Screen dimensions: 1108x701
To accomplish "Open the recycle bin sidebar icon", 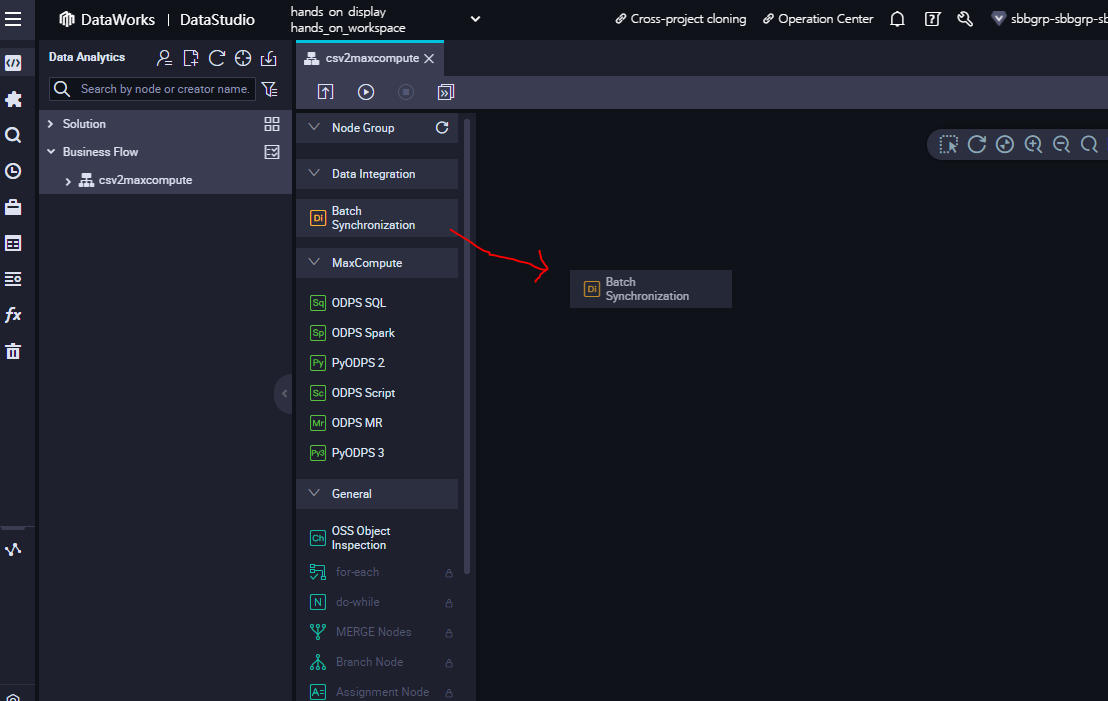I will [13, 351].
